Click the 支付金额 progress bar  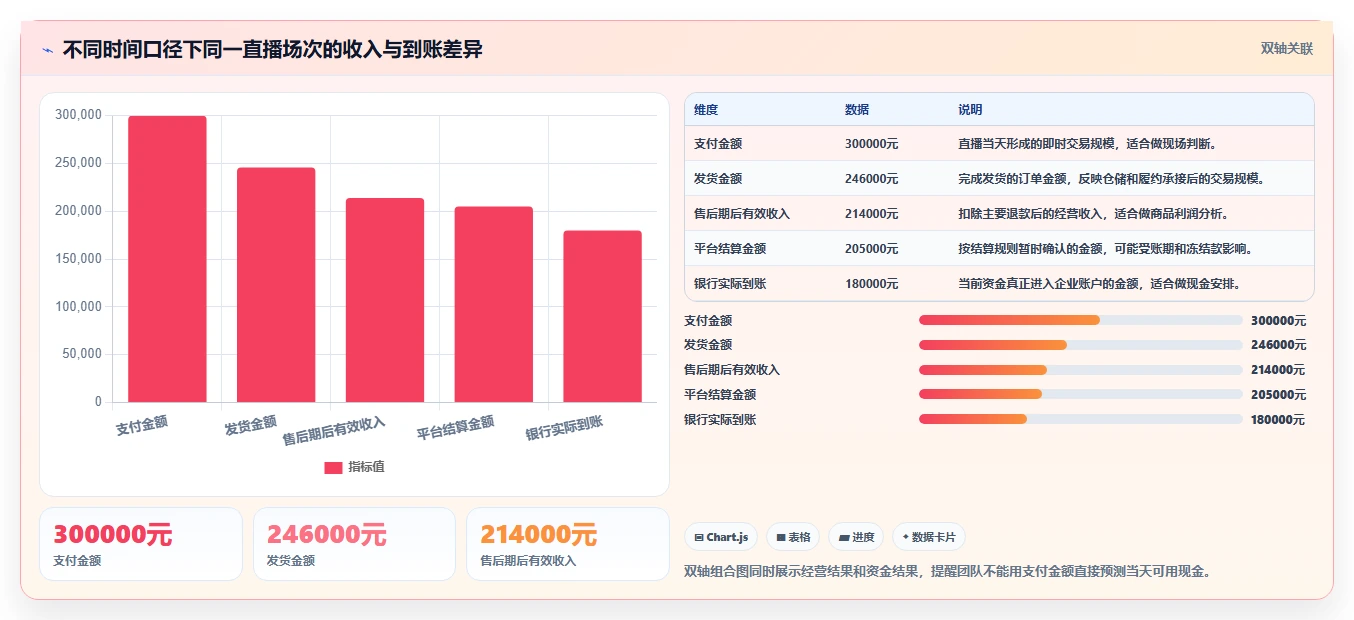(1081, 320)
